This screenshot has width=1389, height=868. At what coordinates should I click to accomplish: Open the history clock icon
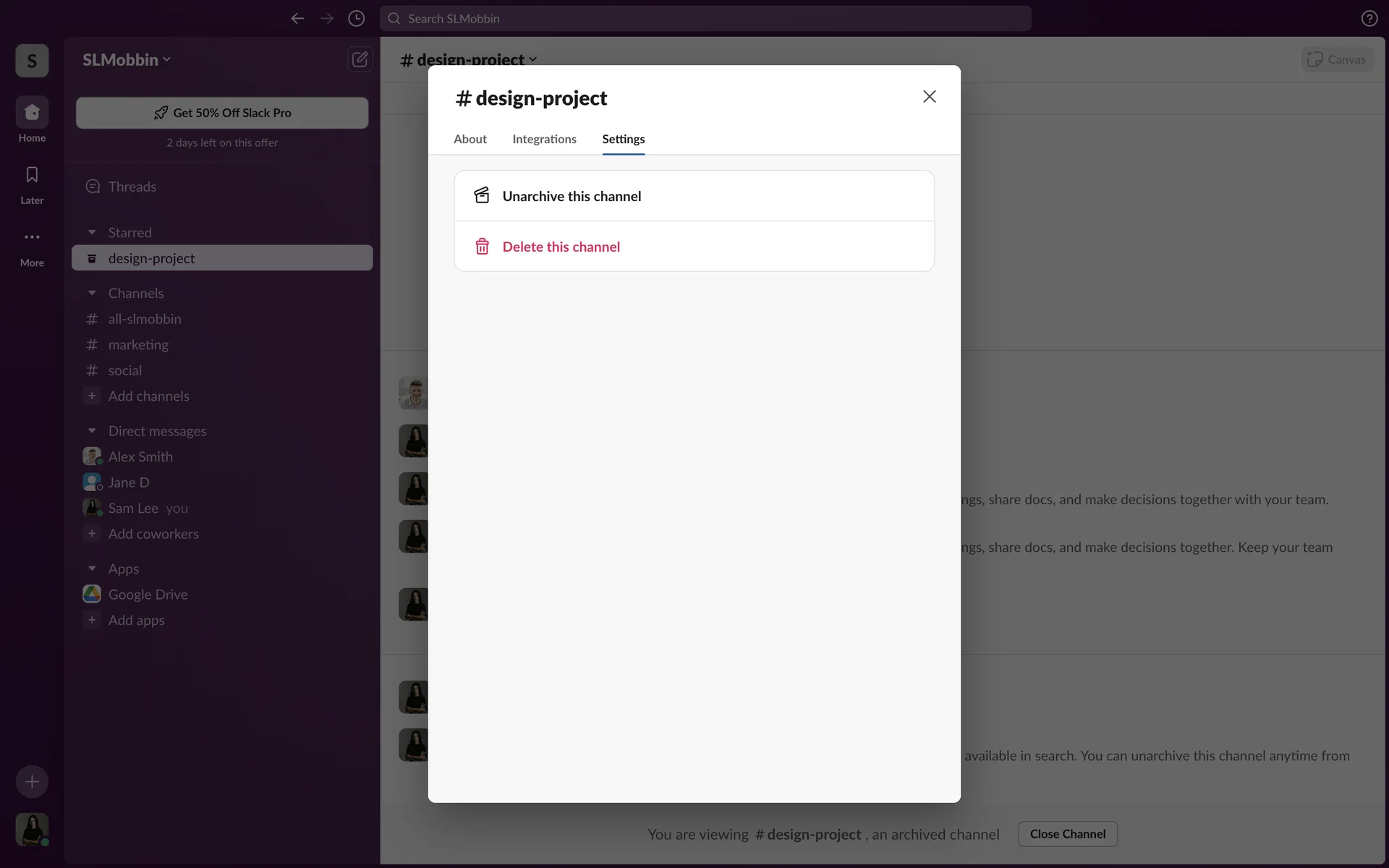coord(356,19)
